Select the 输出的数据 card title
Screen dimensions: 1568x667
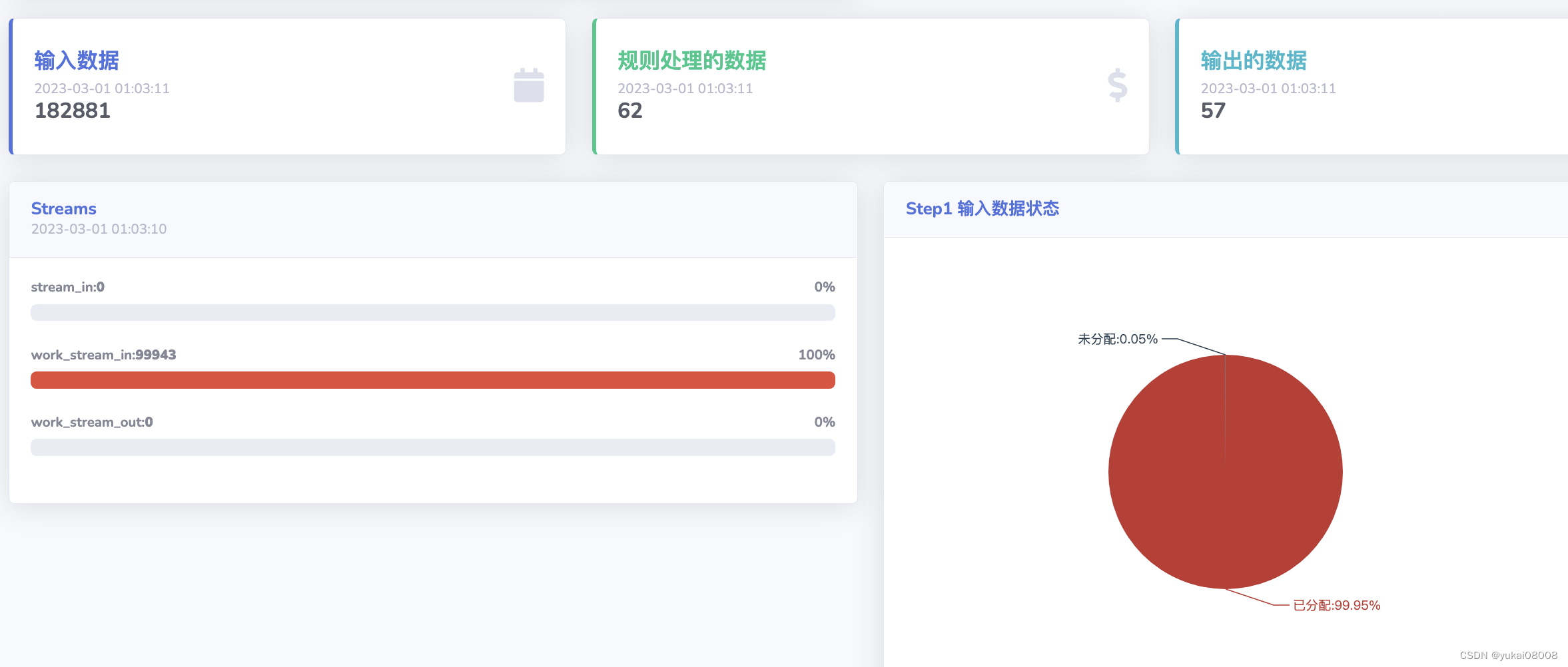coord(1254,61)
